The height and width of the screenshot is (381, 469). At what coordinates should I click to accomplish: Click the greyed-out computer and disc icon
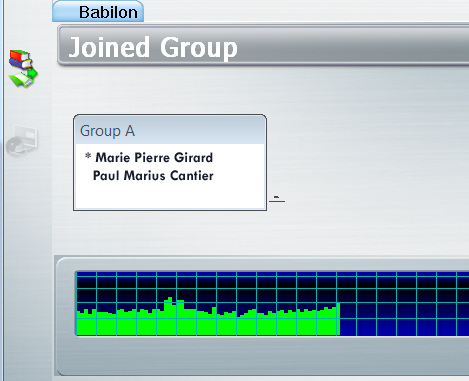pos(22,141)
